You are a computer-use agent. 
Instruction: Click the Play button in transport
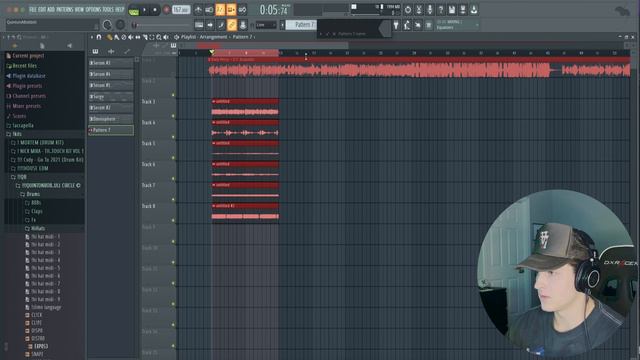(144, 10)
